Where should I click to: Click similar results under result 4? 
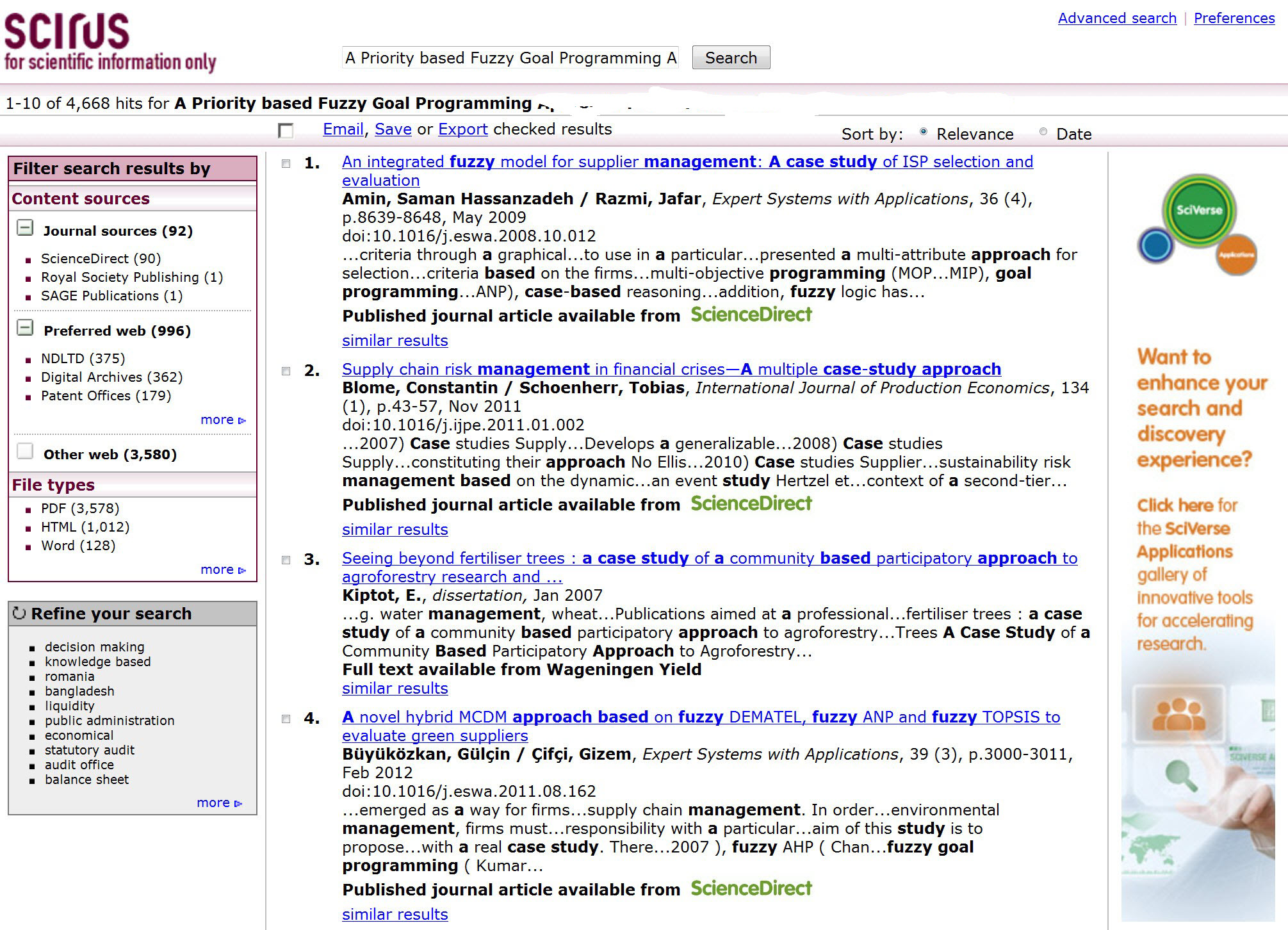(395, 914)
